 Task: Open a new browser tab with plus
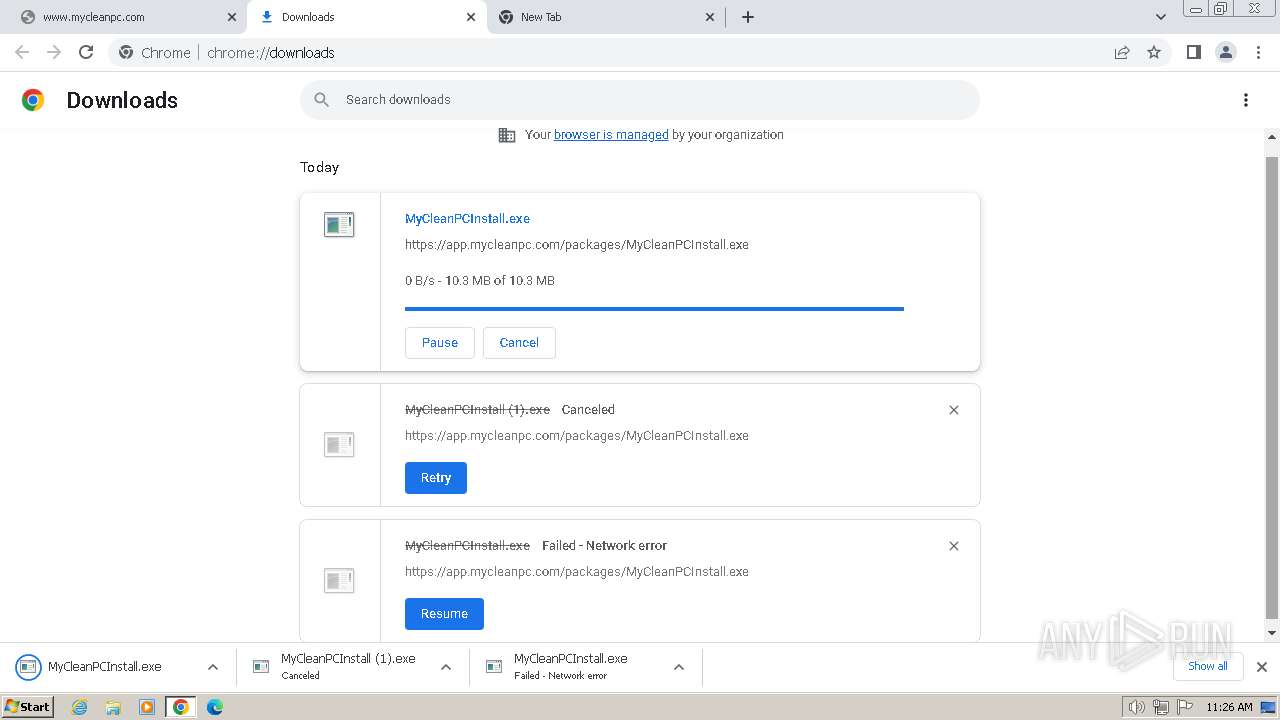(748, 17)
